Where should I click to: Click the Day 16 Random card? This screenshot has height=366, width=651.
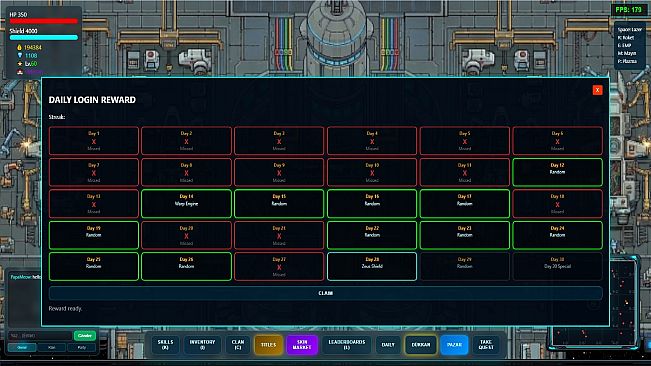tap(372, 203)
